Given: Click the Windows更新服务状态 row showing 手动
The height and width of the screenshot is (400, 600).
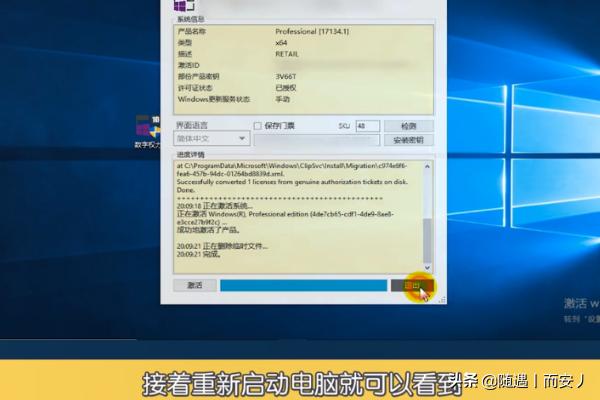Looking at the screenshot, I should point(283,99).
